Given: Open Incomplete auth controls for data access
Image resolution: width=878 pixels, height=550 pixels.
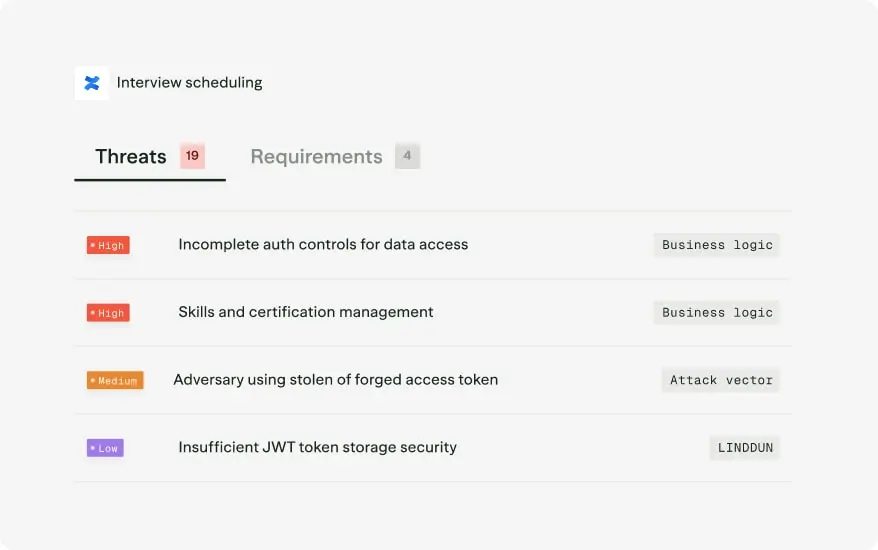Looking at the screenshot, I should coord(323,245).
